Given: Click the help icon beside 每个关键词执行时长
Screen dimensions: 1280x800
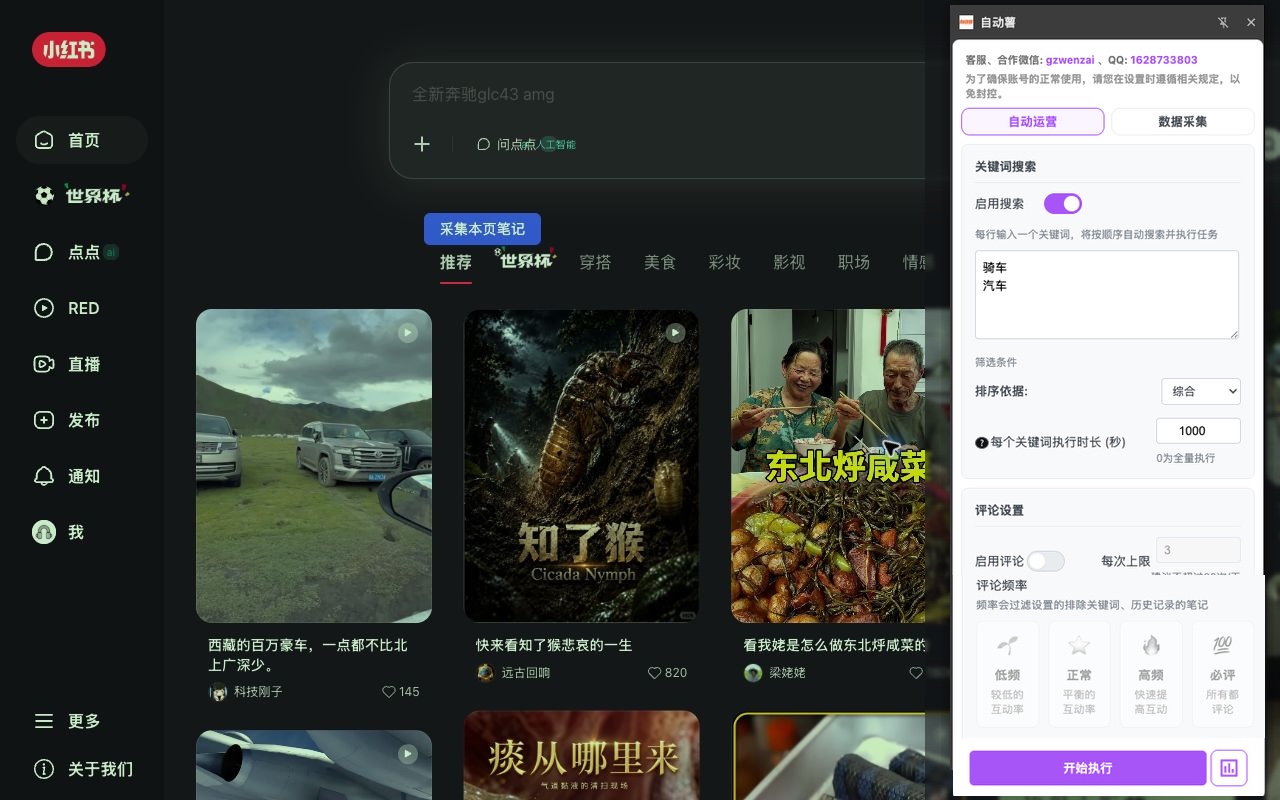Looking at the screenshot, I should pyautogui.click(x=981, y=442).
